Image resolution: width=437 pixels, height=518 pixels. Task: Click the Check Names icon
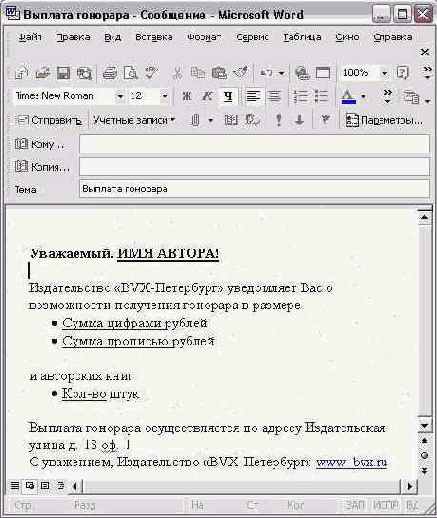click(x=252, y=120)
